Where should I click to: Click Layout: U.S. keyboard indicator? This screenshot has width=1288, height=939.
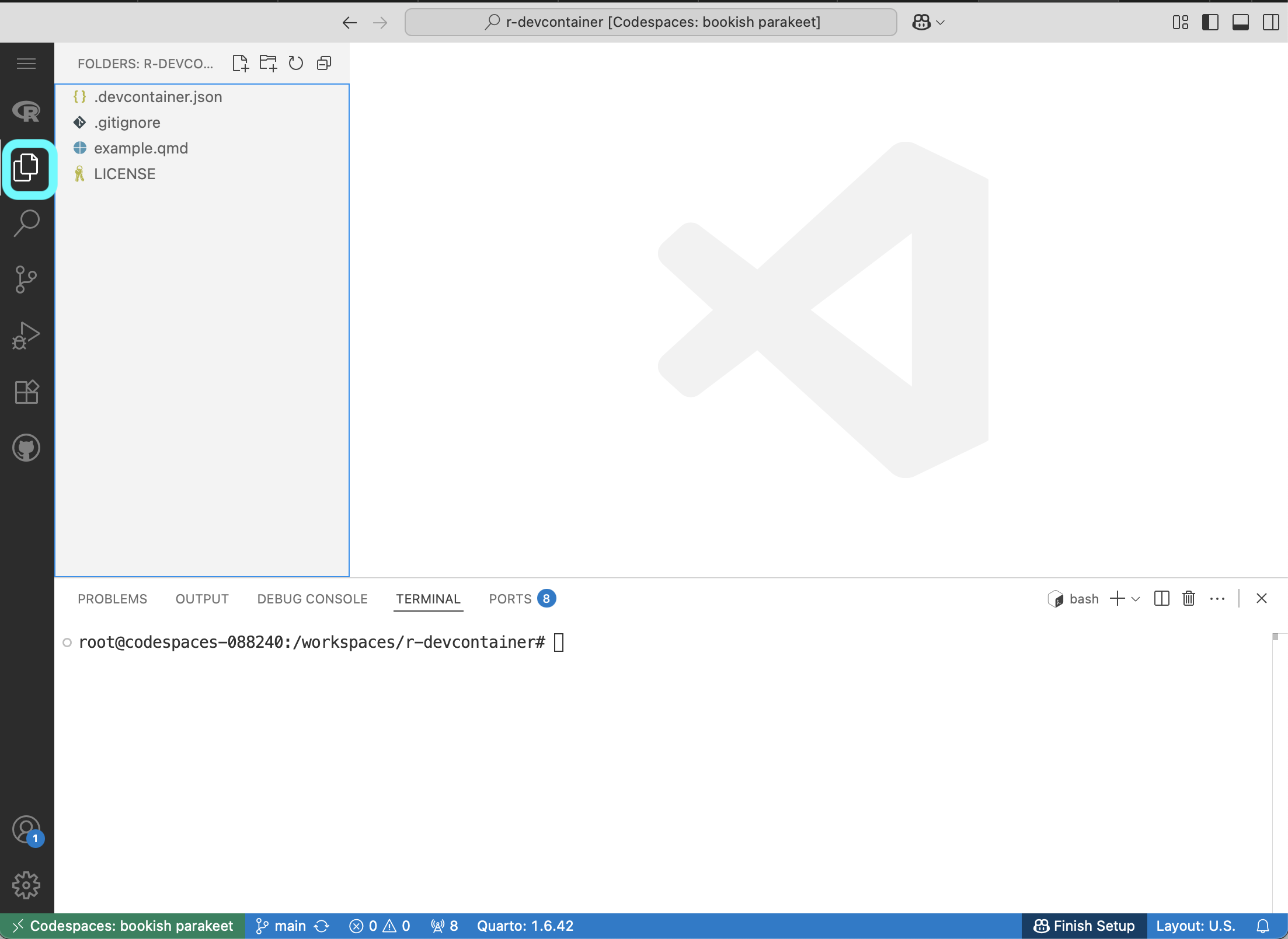(1195, 926)
